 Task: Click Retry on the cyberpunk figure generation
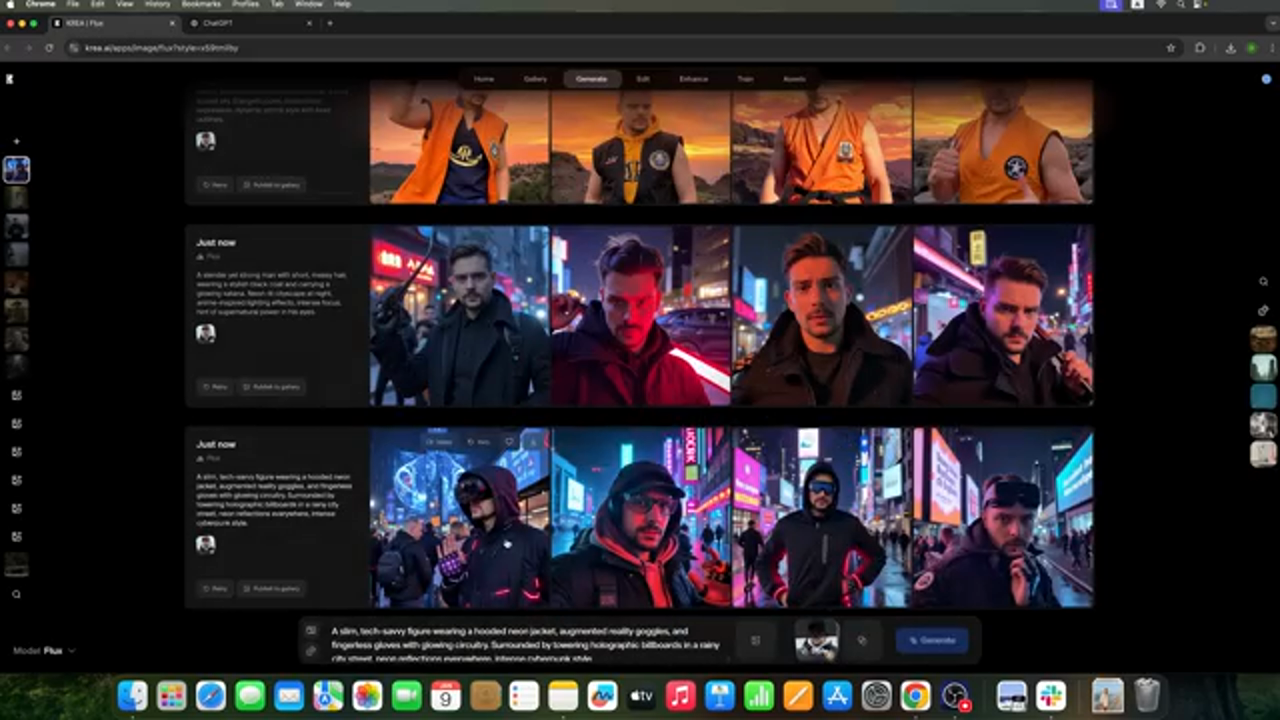215,588
